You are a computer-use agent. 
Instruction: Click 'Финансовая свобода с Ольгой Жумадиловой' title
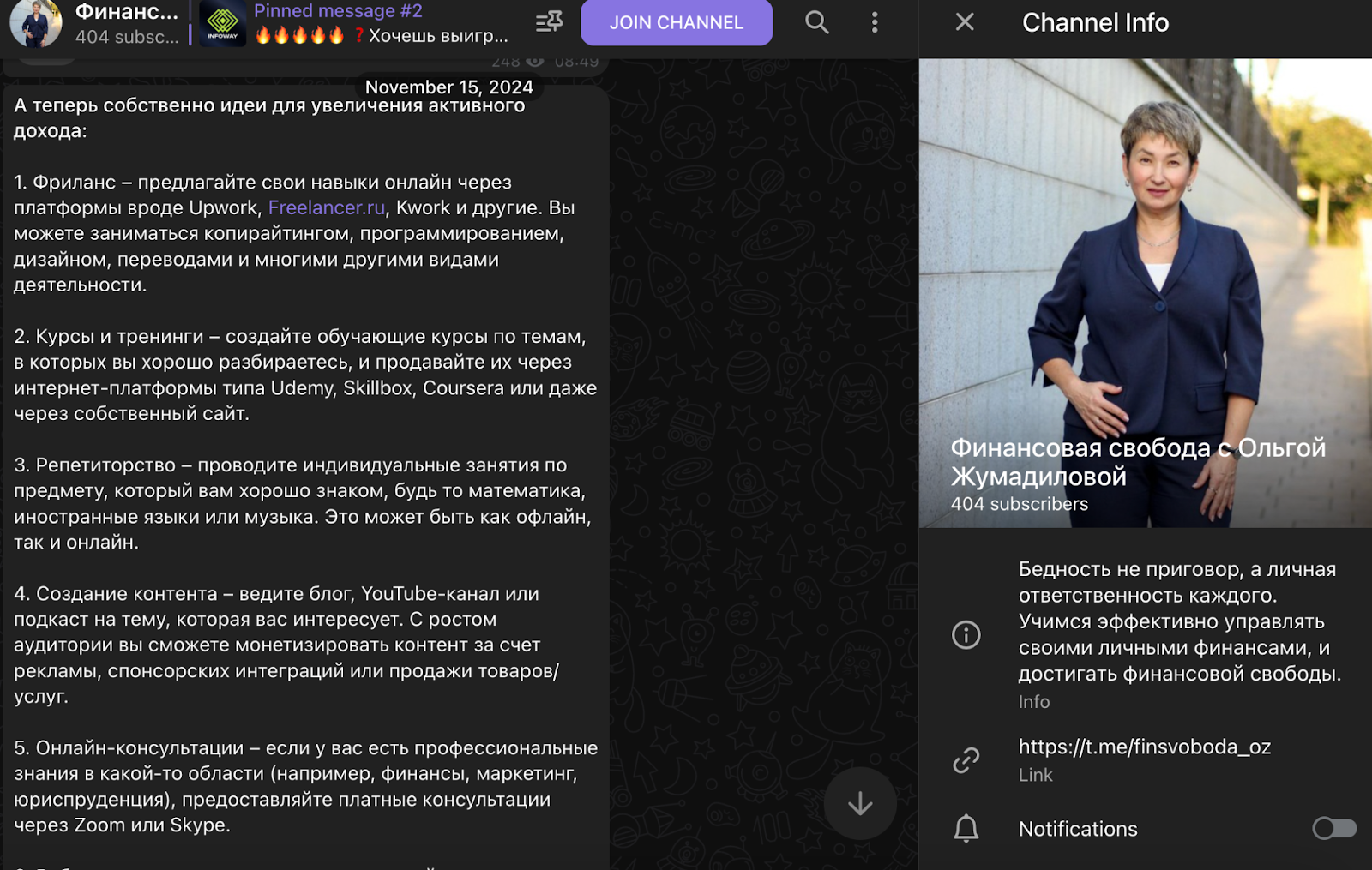[x=1138, y=461]
